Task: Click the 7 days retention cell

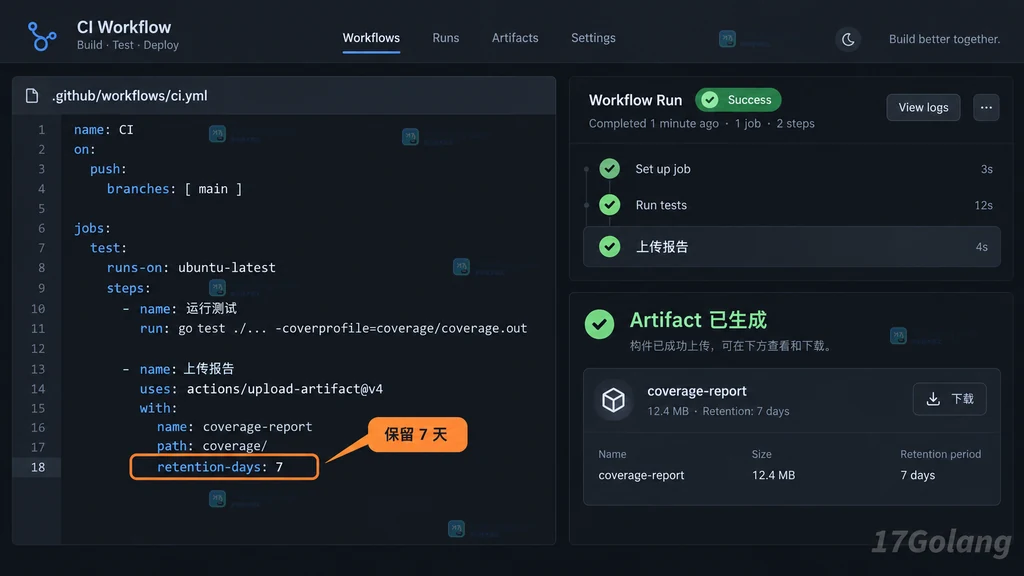Action: 918,475
